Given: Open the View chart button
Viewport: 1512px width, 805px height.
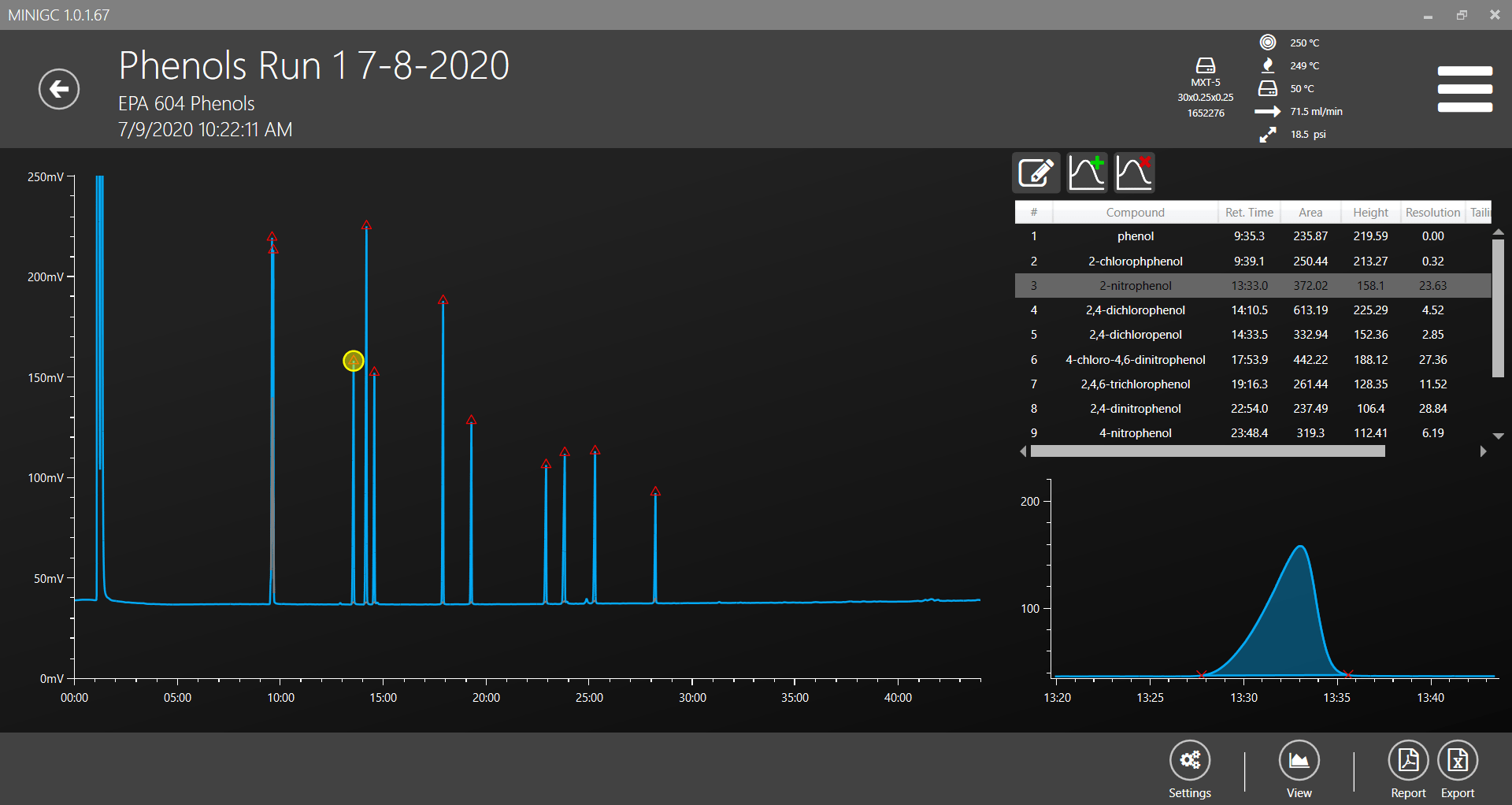Looking at the screenshot, I should coord(1299,761).
